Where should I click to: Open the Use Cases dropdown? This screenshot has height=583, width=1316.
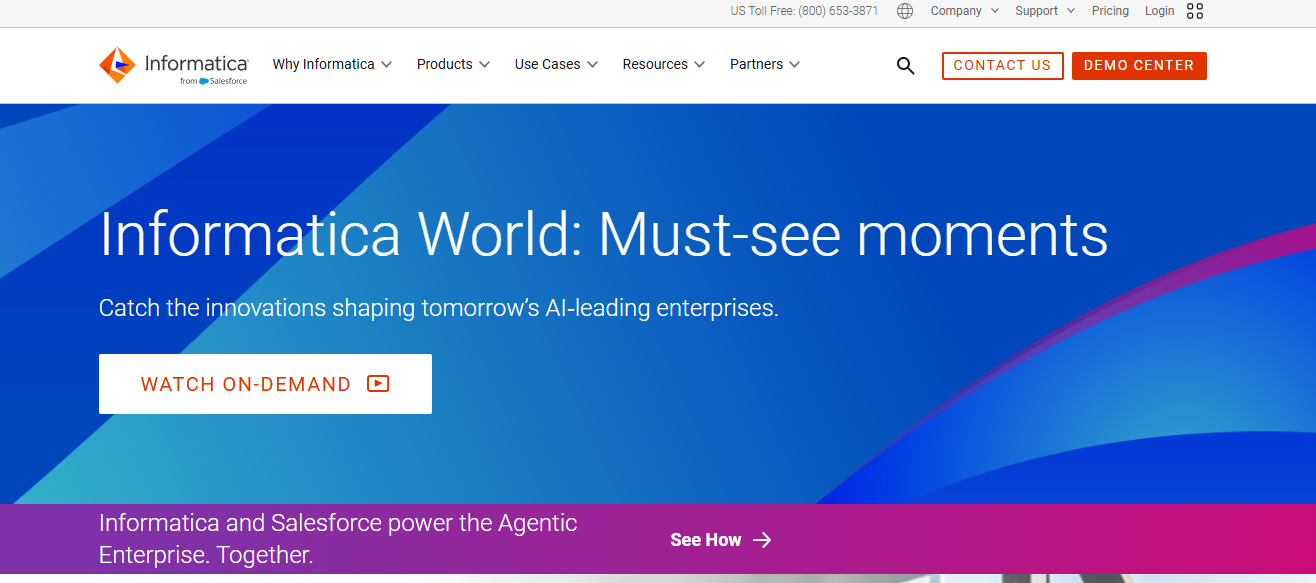[556, 64]
